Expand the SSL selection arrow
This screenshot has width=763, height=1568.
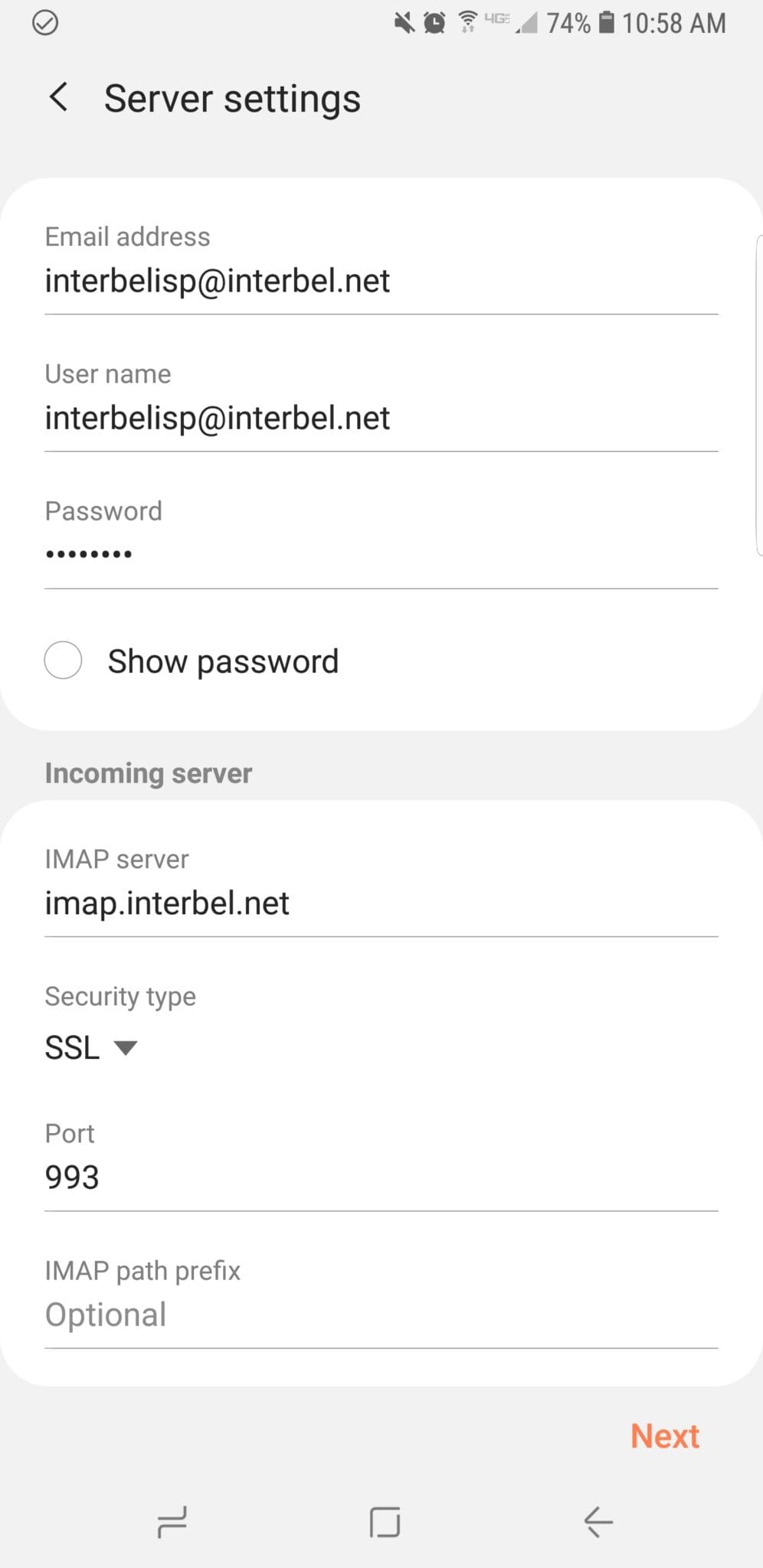126,1048
